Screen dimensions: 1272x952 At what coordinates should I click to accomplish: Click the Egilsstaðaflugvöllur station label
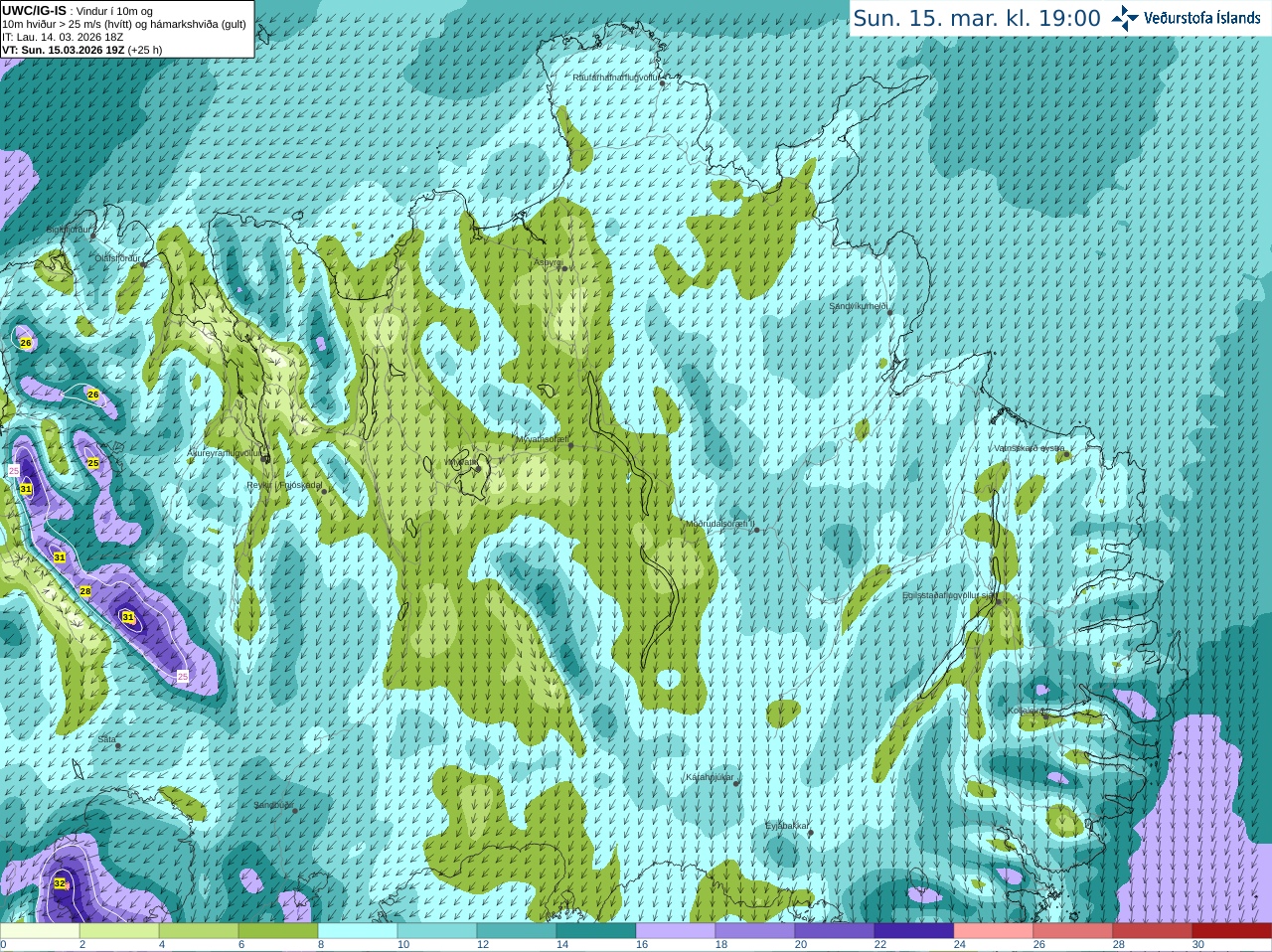pos(948,595)
